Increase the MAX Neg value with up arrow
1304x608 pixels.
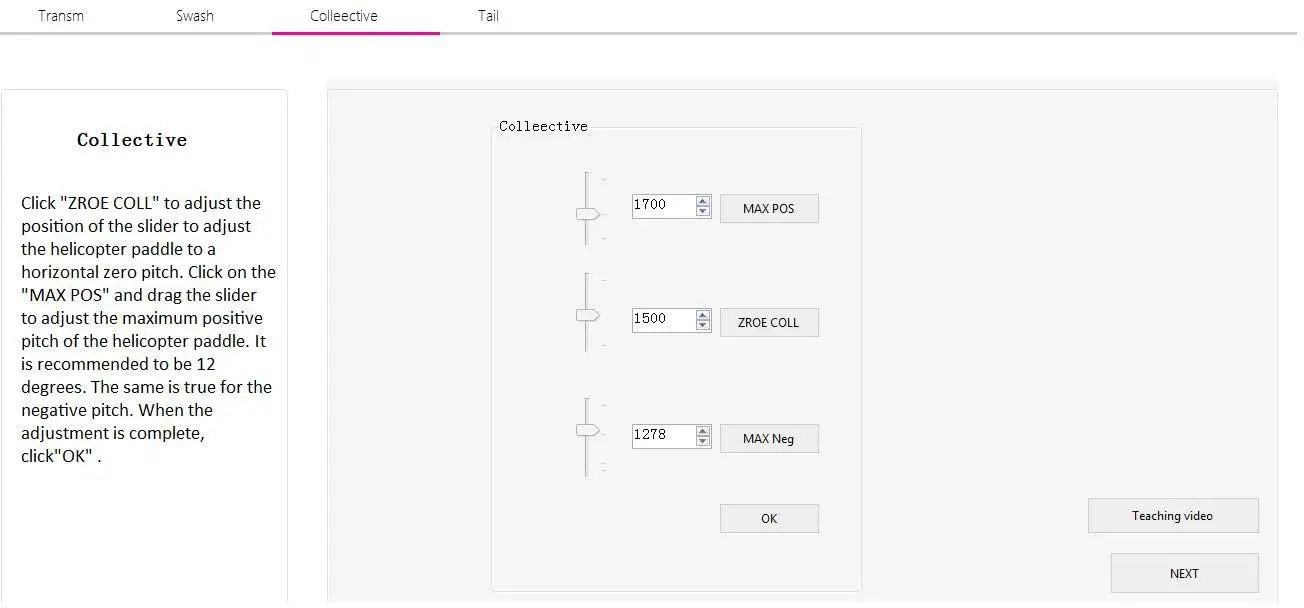[703, 430]
